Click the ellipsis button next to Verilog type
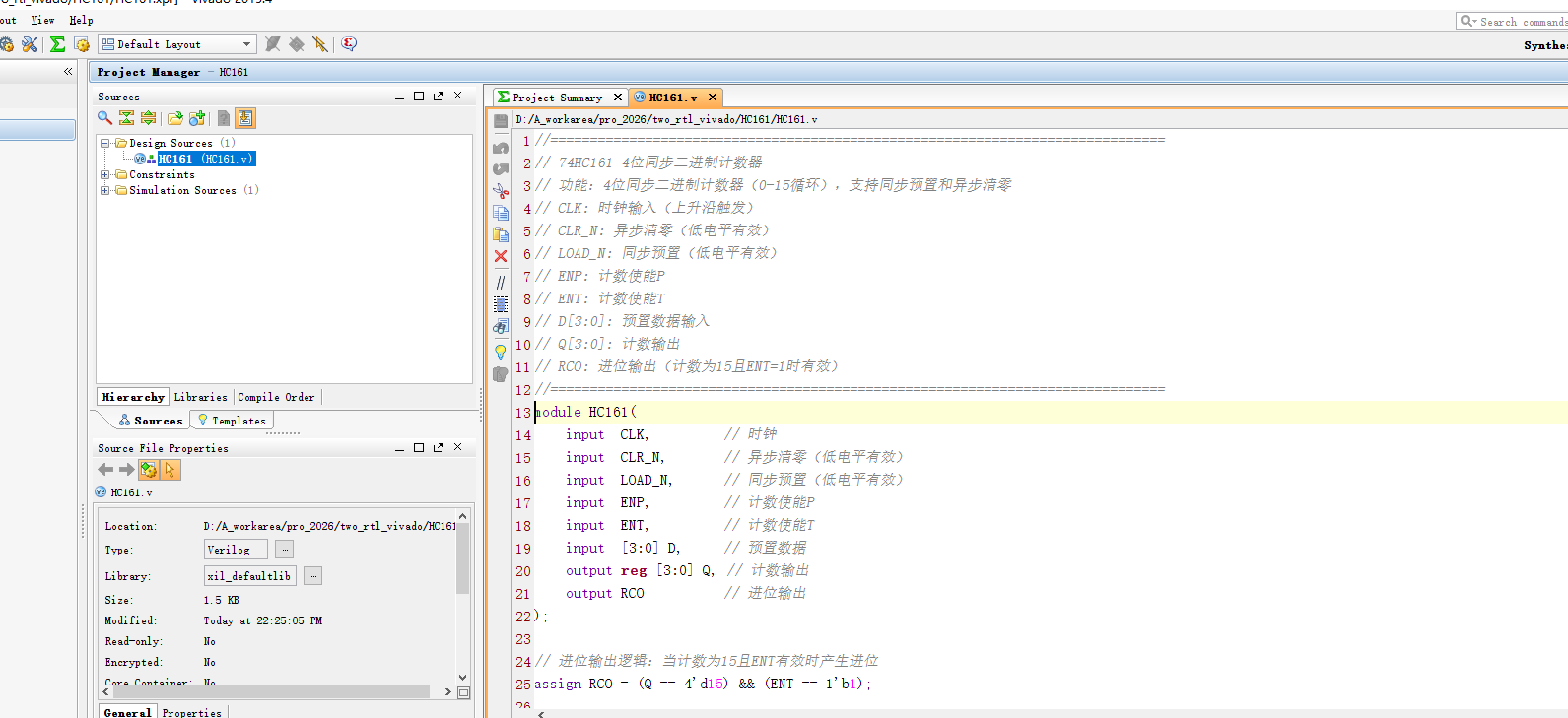 284,550
